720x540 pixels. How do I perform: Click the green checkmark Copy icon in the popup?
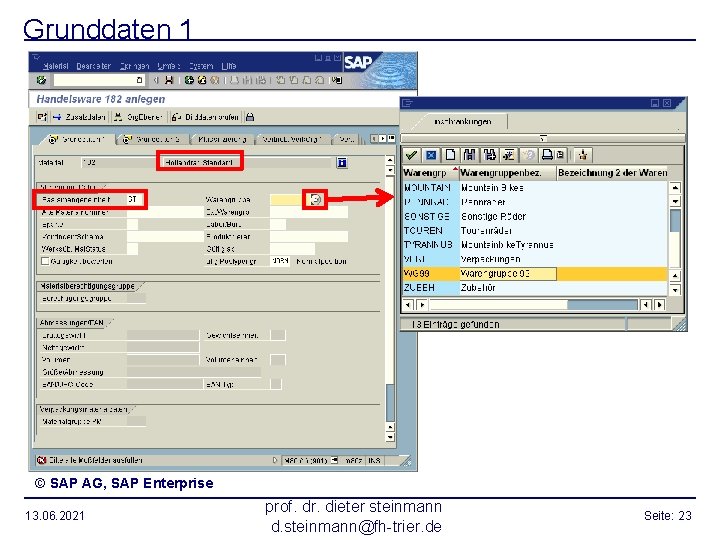point(411,155)
